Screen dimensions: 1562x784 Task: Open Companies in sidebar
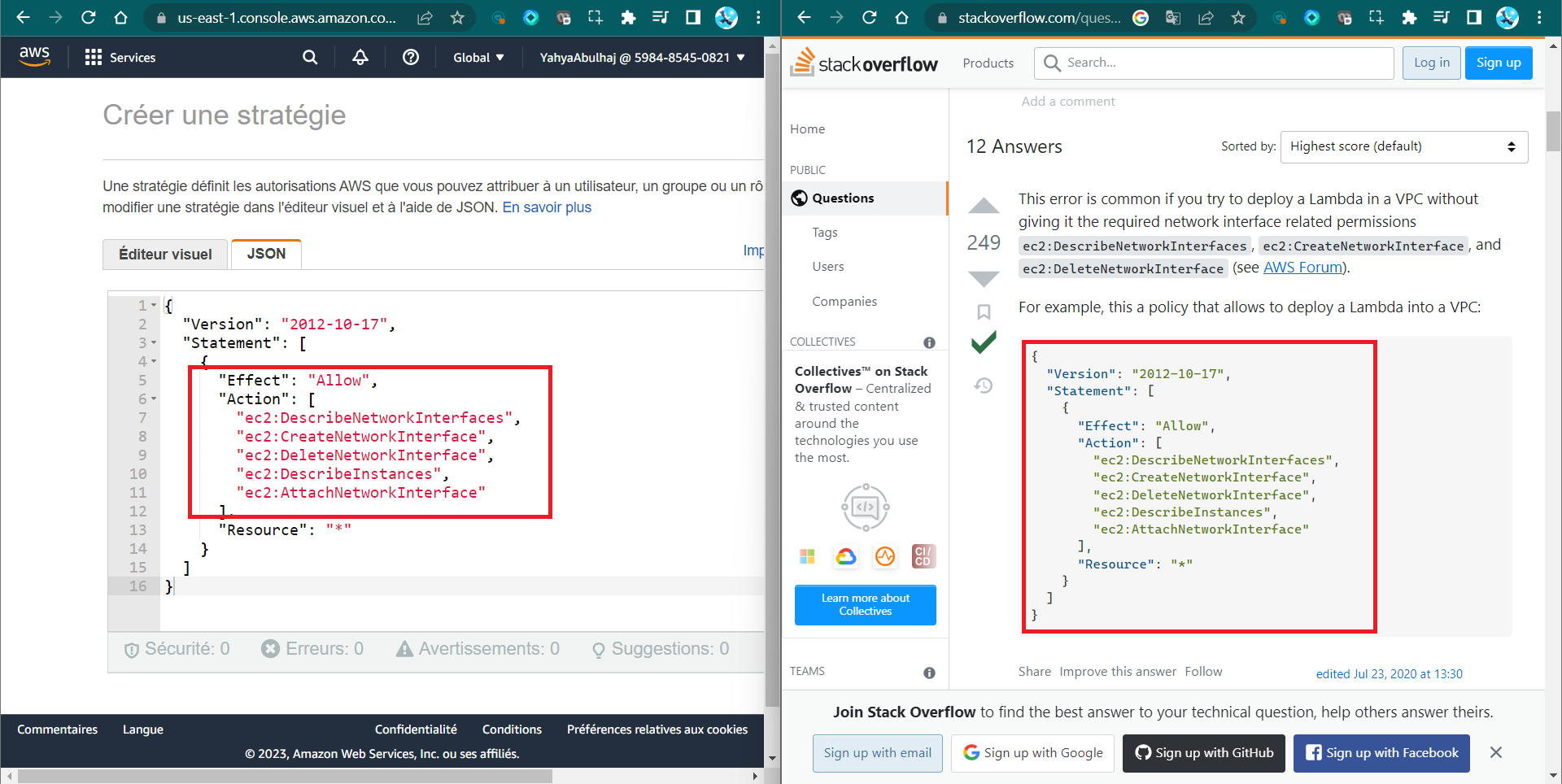click(x=844, y=301)
